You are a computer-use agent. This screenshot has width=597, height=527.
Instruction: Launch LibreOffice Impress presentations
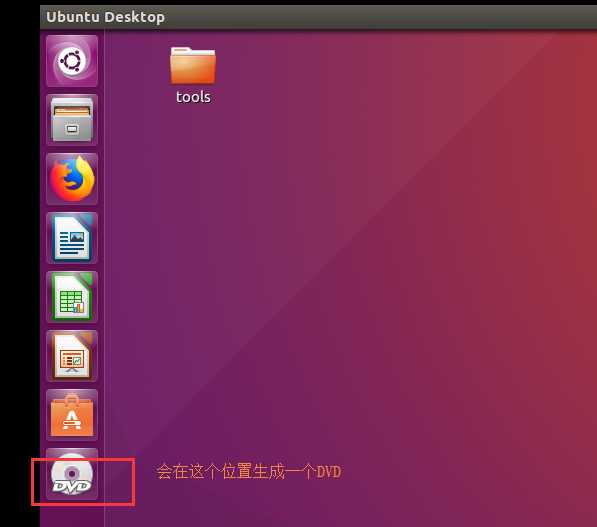point(72,356)
